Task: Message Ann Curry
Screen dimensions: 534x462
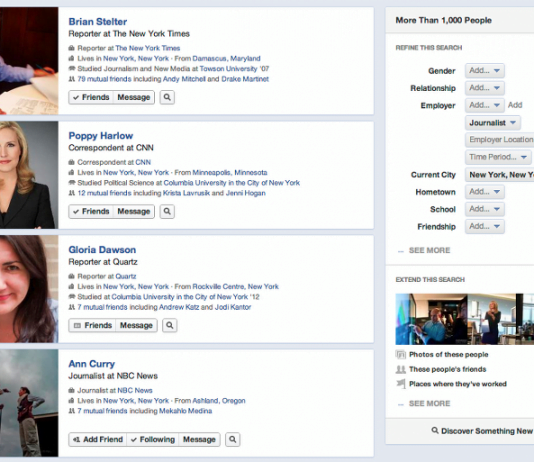Action: coord(199,440)
